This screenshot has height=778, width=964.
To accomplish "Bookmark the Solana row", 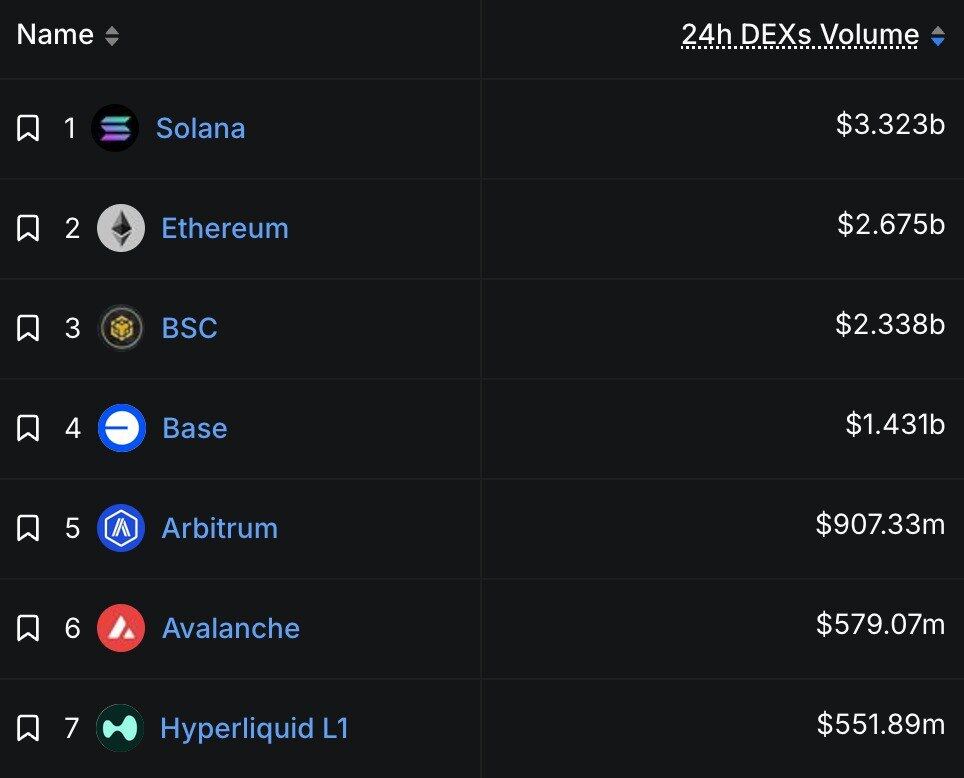I will coord(28,128).
